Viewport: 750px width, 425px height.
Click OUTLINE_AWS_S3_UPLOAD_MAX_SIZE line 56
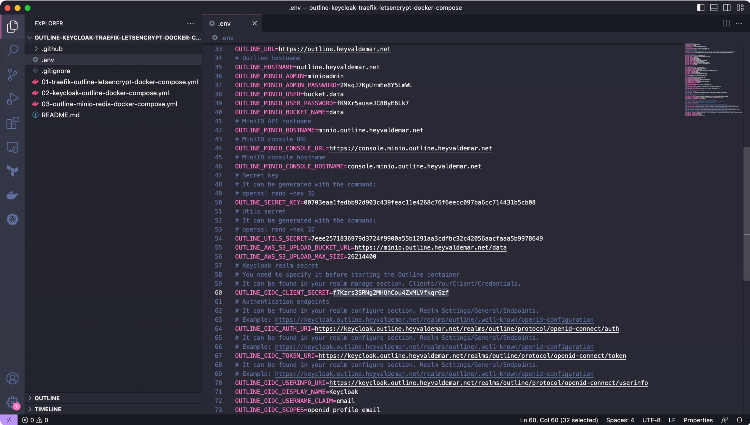coord(305,257)
